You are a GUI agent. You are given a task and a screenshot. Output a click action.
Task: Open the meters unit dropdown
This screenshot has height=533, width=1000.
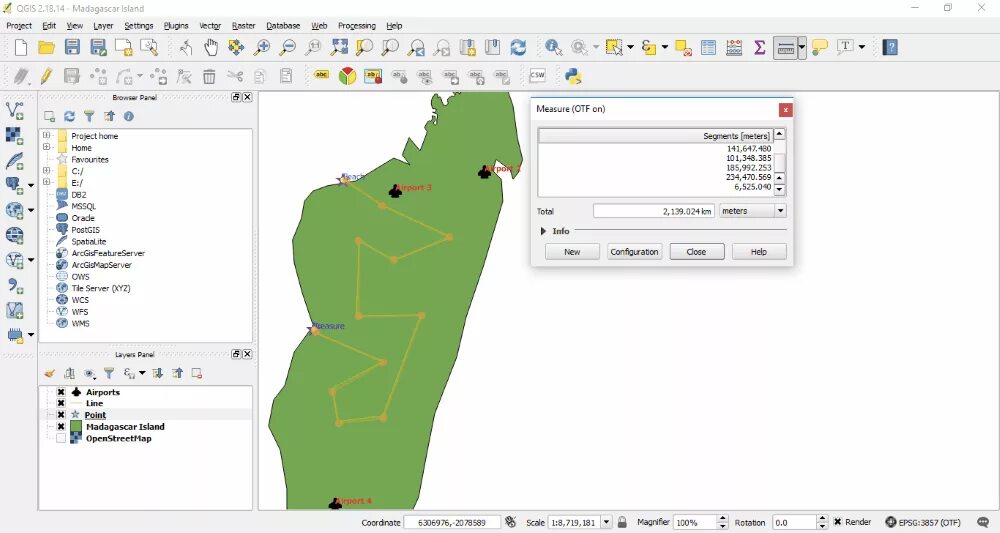[753, 211]
